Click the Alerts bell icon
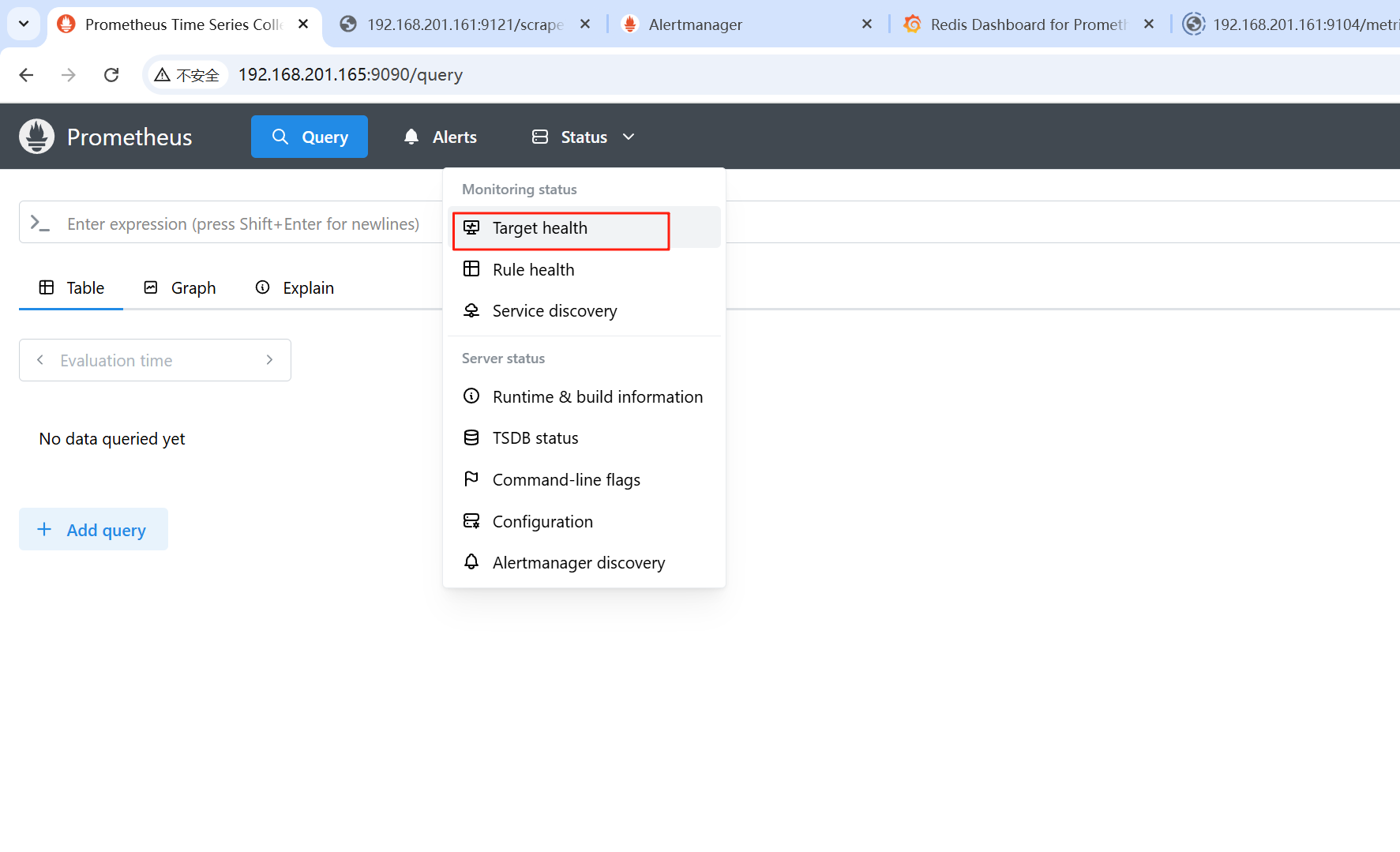This screenshot has height=852, width=1400. point(411,137)
